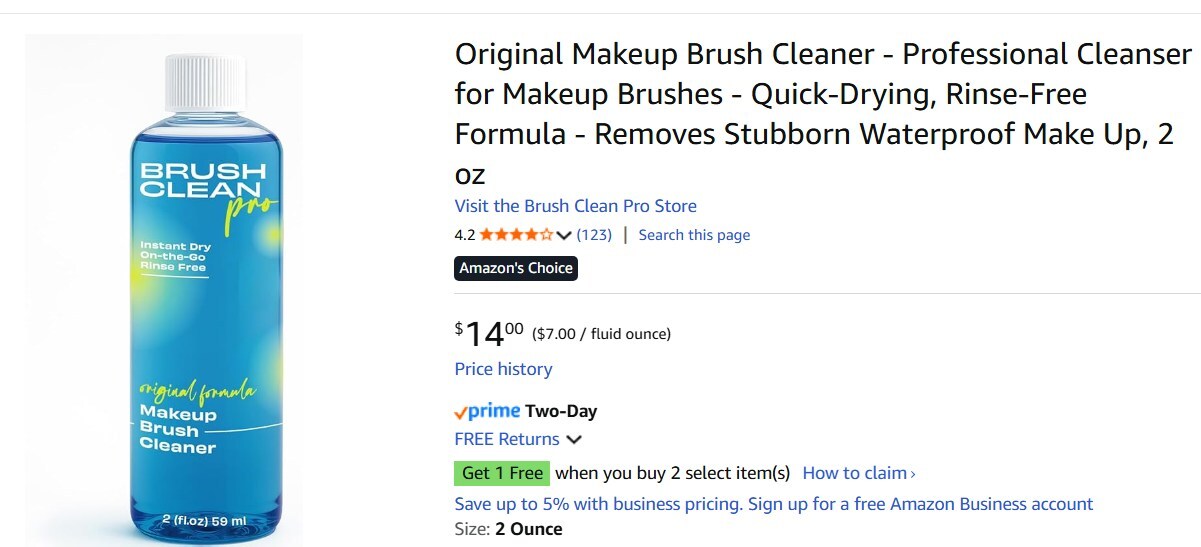Open the Price history link
Screen dimensions: 1201x547
tap(503, 369)
